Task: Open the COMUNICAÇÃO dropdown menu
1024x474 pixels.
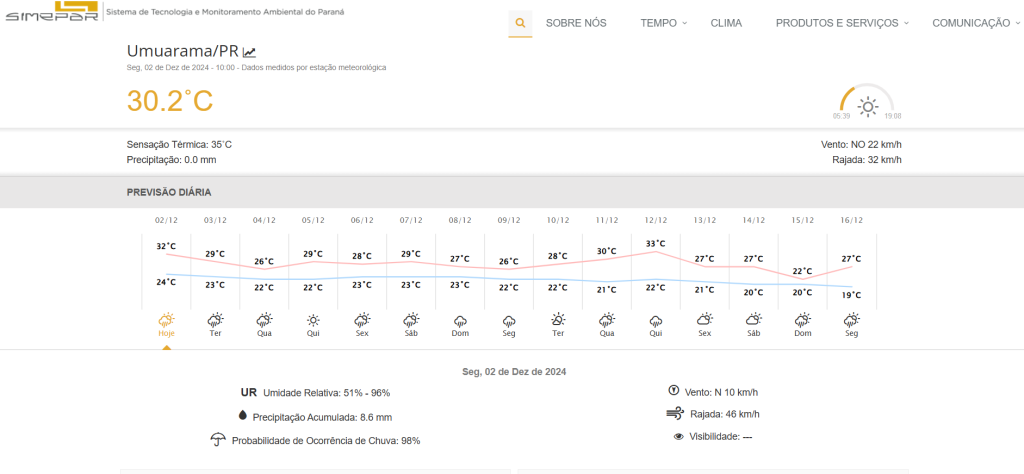Action: (977, 23)
